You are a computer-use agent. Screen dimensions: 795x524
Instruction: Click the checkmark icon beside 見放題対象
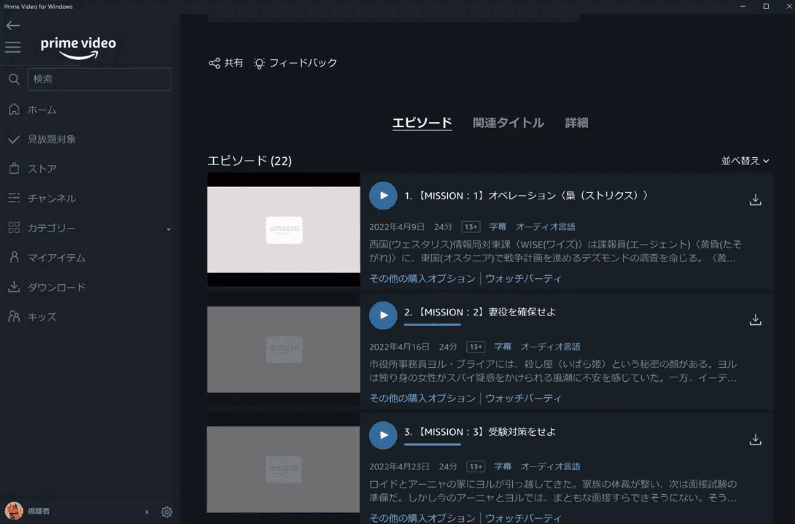click(x=14, y=138)
